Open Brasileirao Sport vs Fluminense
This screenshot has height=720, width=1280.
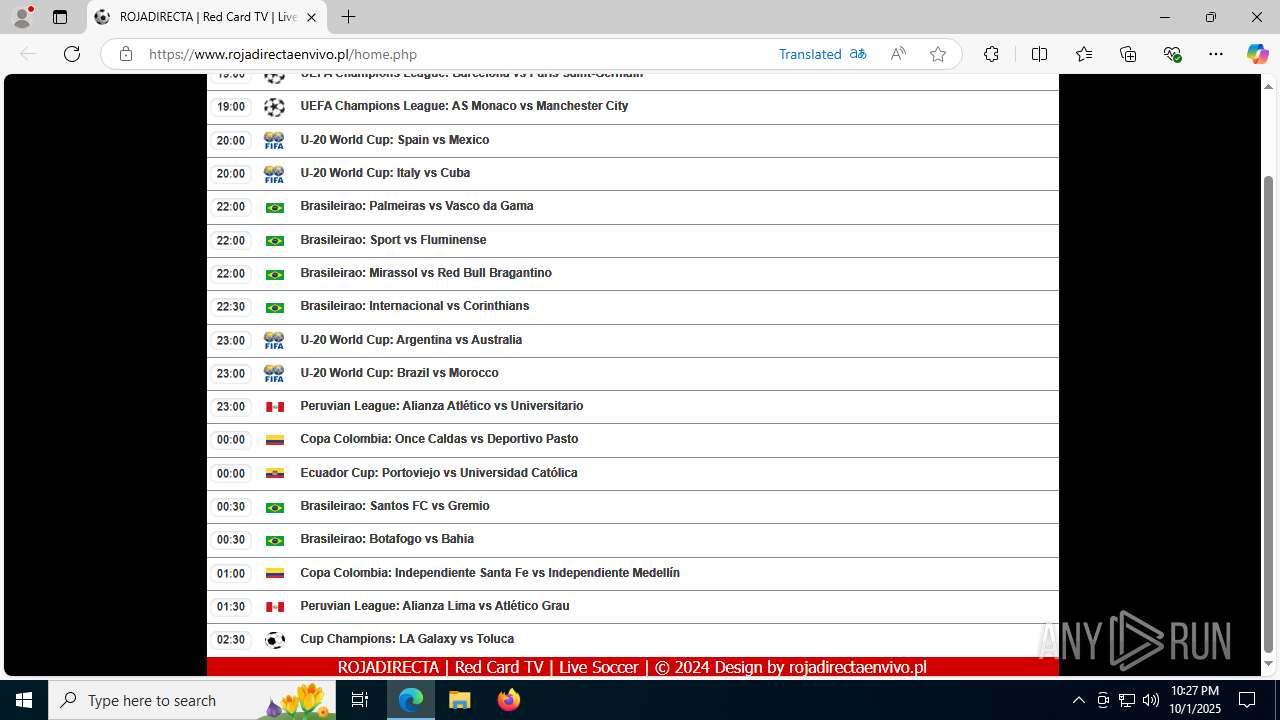point(393,240)
